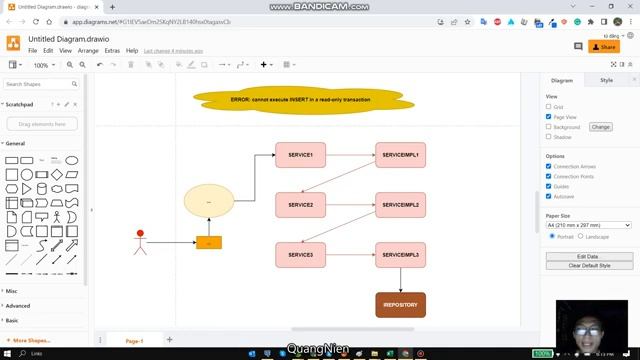The width and height of the screenshot is (640, 360).
Task: Open the table insert dropdown
Action: (289, 65)
